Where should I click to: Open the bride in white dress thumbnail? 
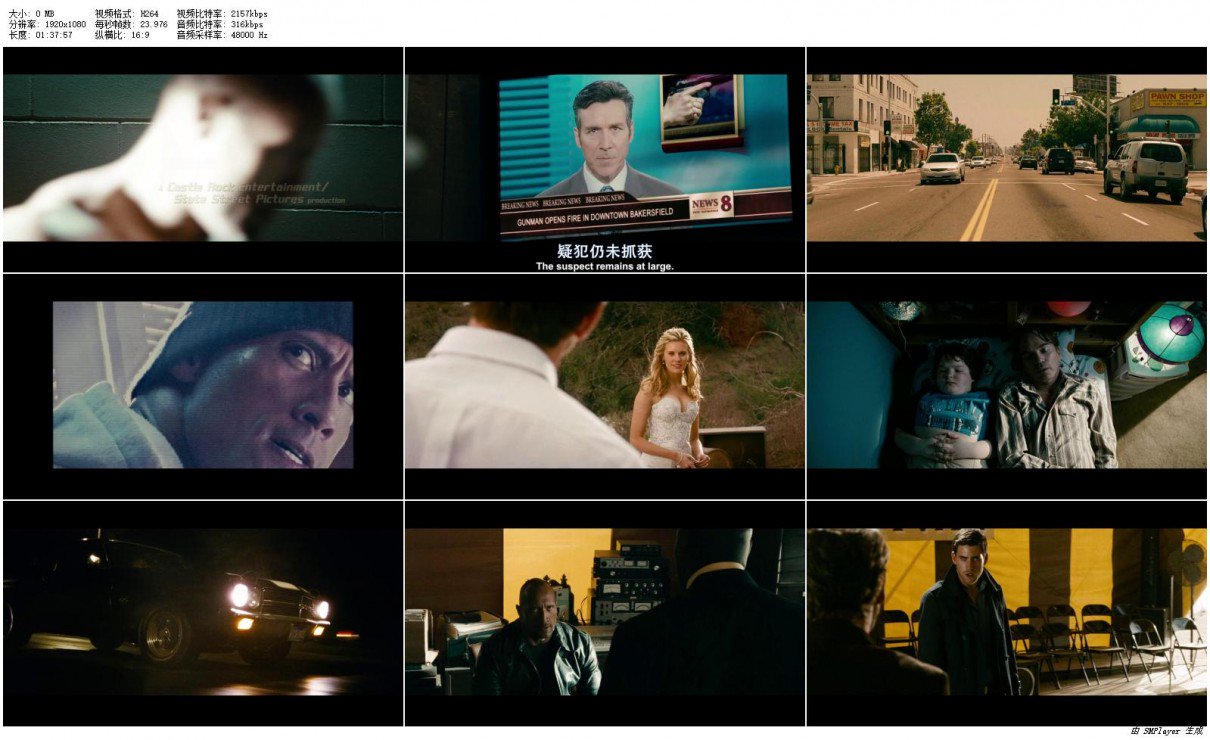tap(605, 386)
